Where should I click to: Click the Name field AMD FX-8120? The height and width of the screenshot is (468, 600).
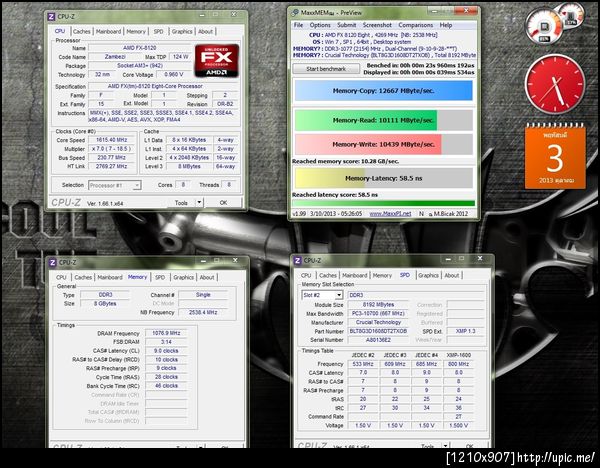point(140,48)
